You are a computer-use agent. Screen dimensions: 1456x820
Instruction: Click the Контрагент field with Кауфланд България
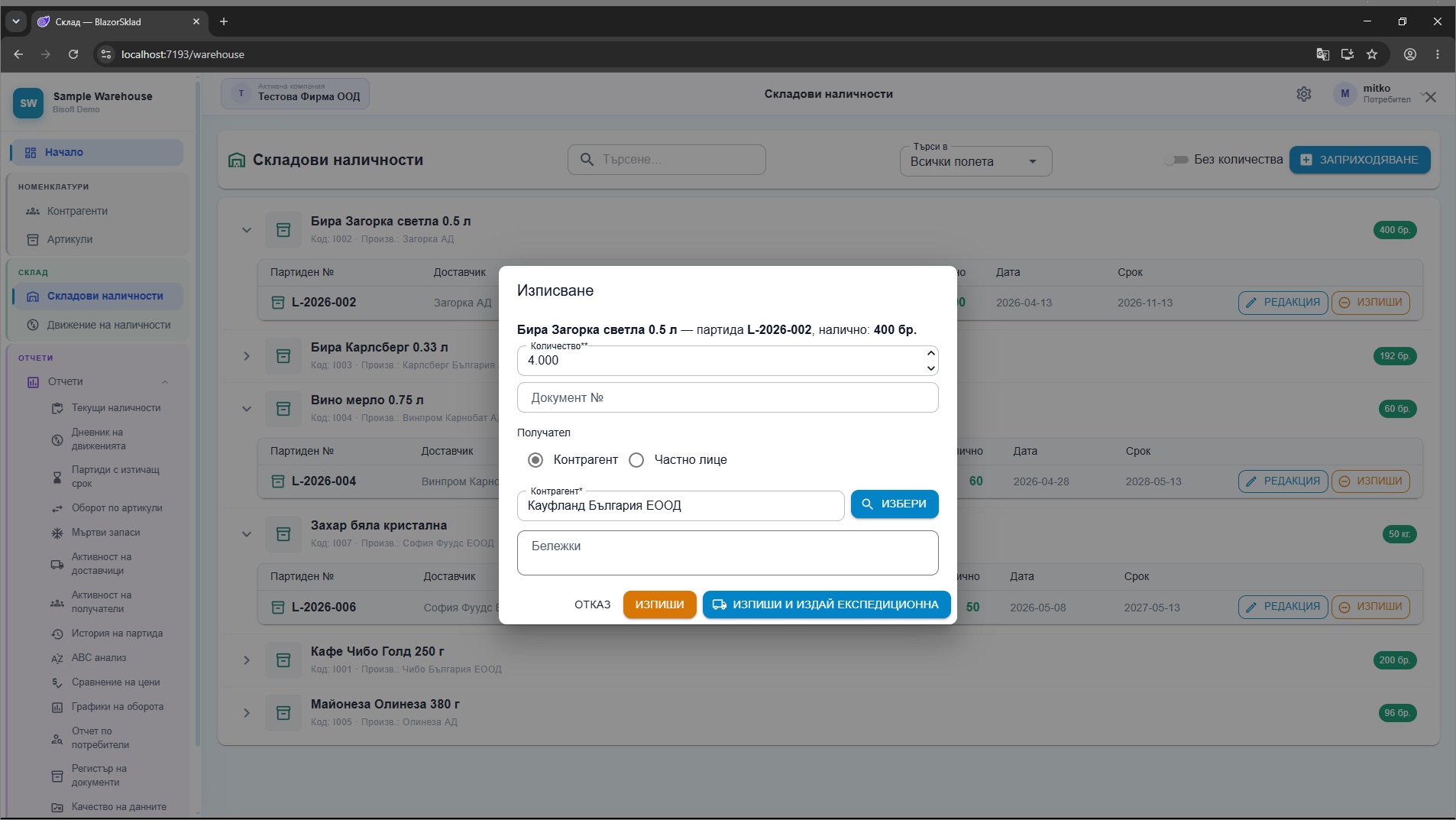pos(681,506)
